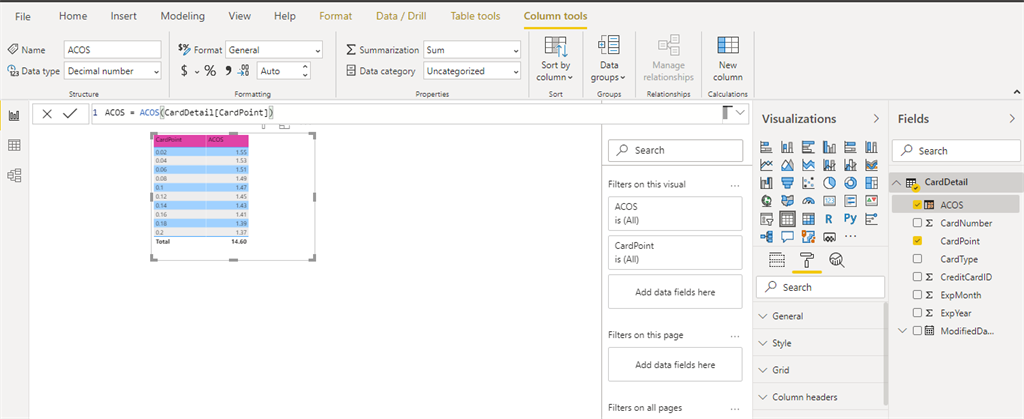Screen dimensions: 1024x419
Task: Select the treemap visual
Action: pos(871,183)
